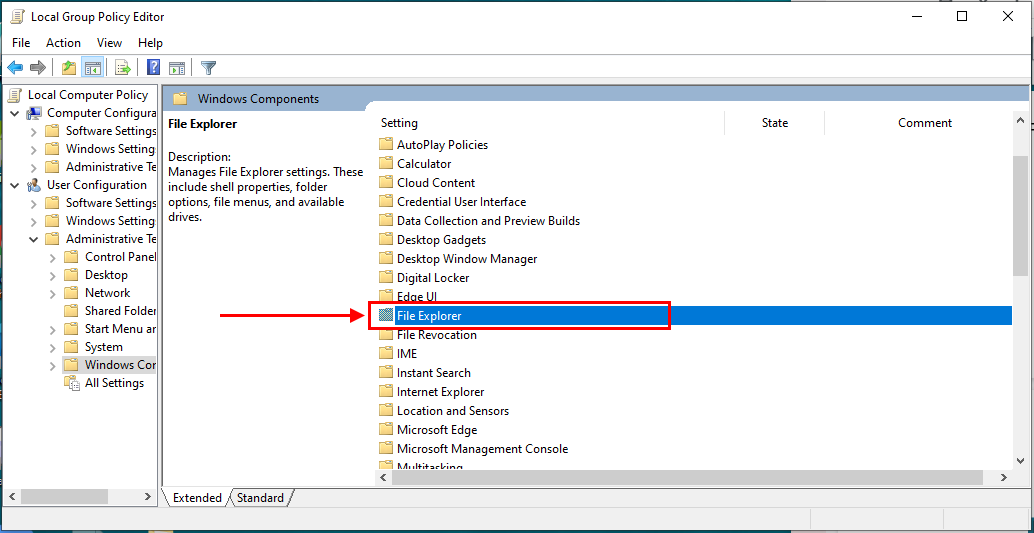1034x533 pixels.
Task: Expand the Windows Components tree node
Action: pos(53,365)
